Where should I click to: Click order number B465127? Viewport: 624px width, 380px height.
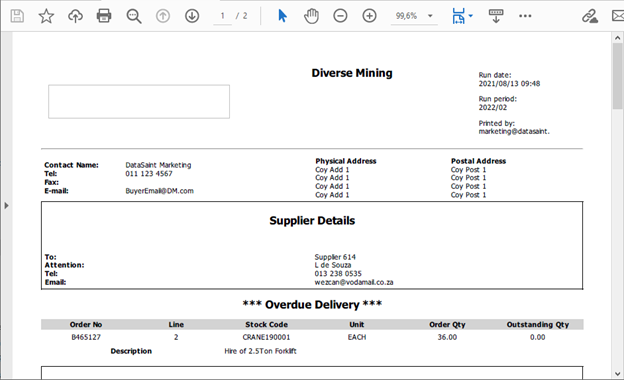pos(86,337)
